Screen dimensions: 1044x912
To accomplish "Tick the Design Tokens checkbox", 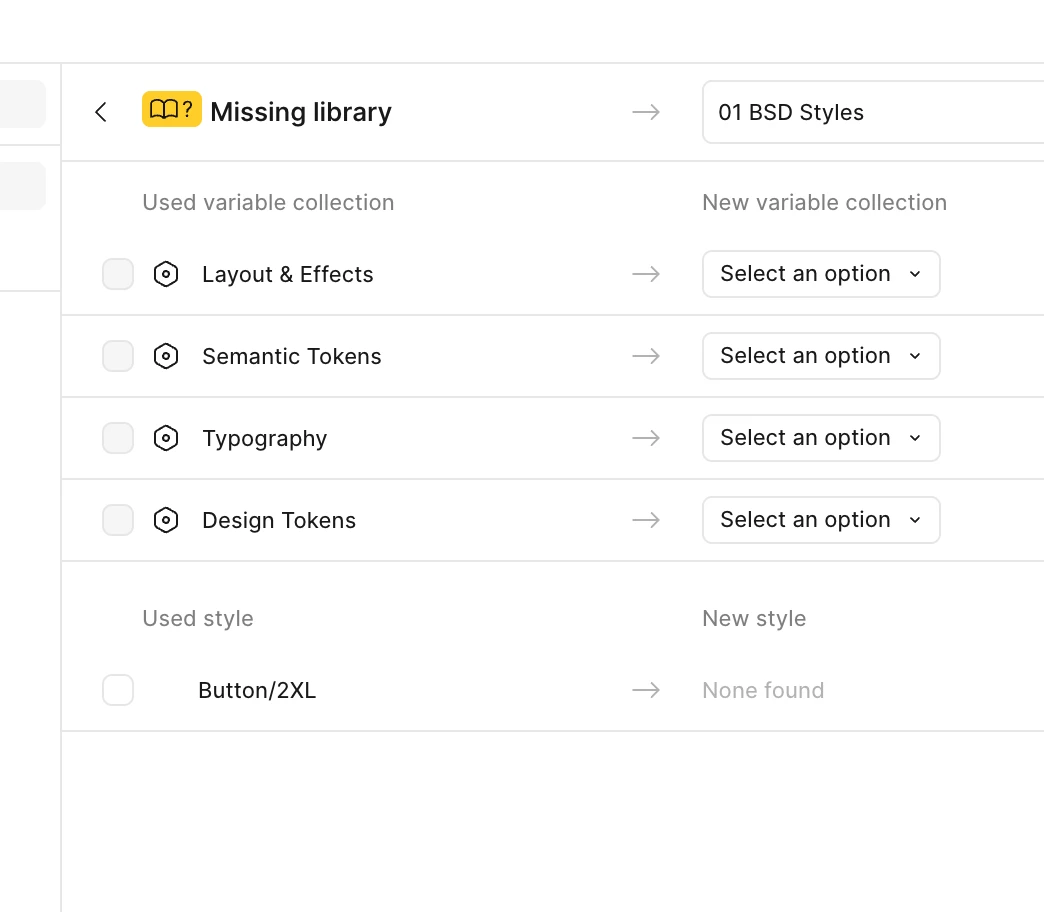I will pos(118,520).
